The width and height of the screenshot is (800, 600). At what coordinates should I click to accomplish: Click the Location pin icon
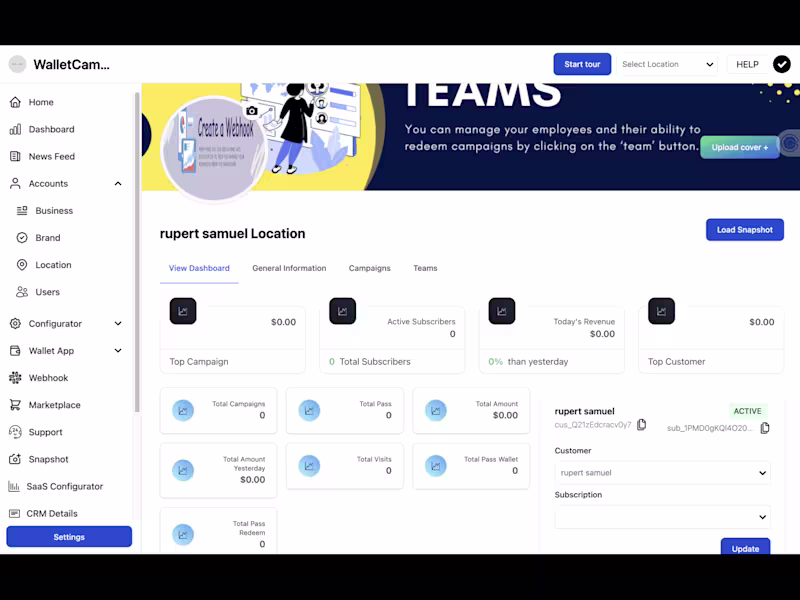22,264
